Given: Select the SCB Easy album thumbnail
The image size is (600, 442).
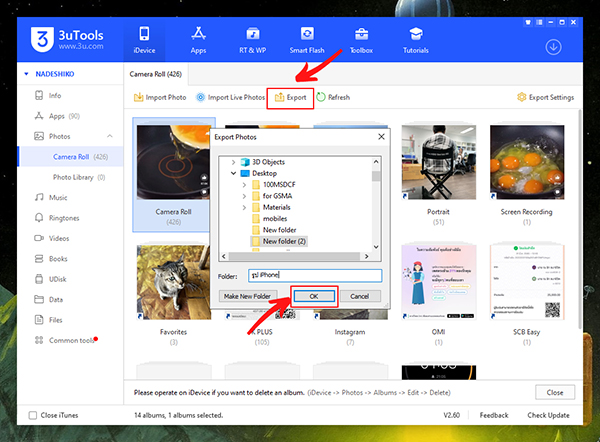Looking at the screenshot, I should click(527, 282).
